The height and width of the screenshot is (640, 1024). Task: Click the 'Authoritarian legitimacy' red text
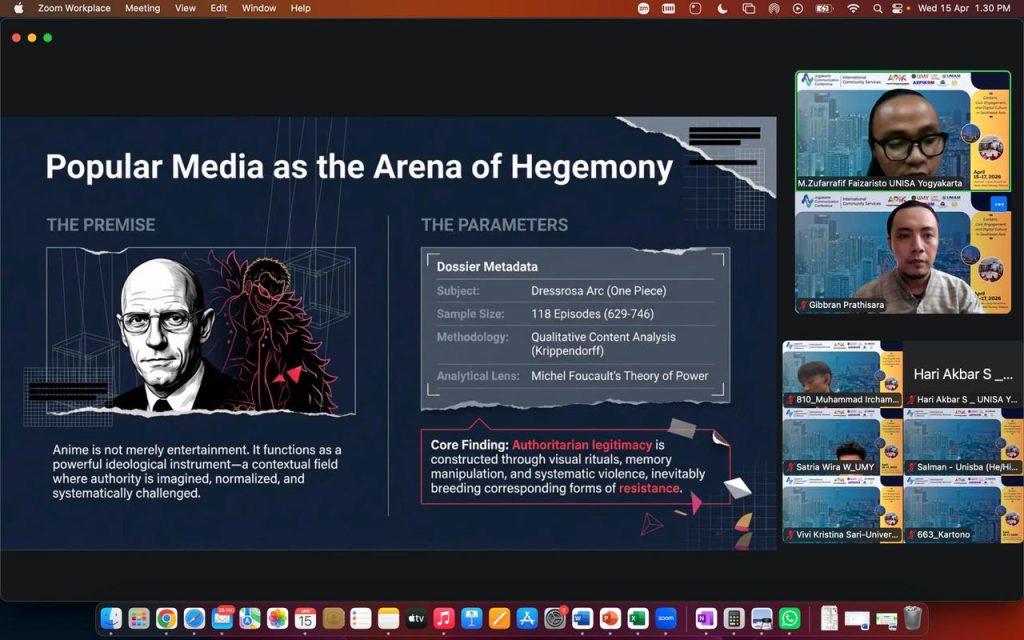pyautogui.click(x=582, y=445)
